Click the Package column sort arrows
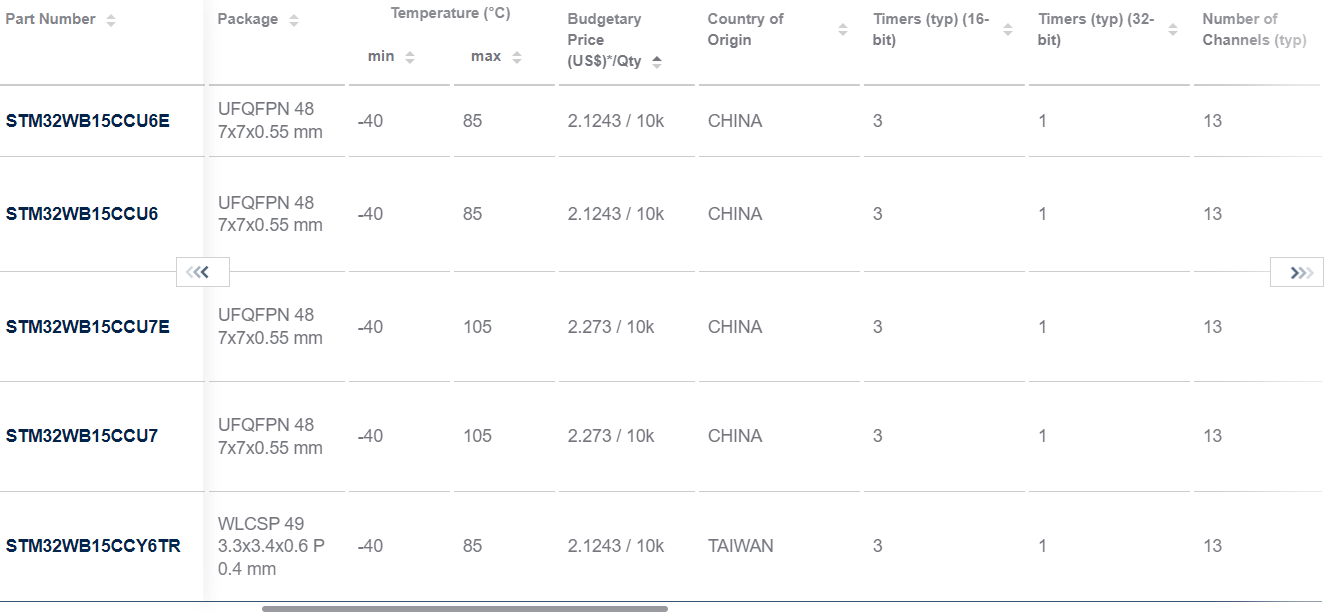 coord(293,20)
